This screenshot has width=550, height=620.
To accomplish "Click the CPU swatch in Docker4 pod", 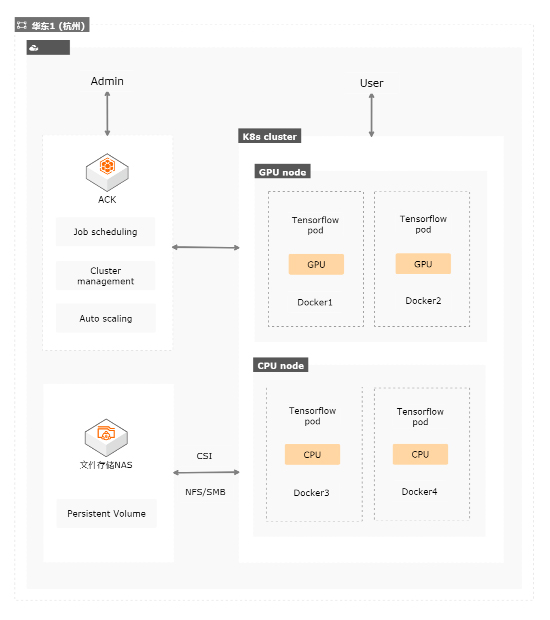I will [420, 454].
